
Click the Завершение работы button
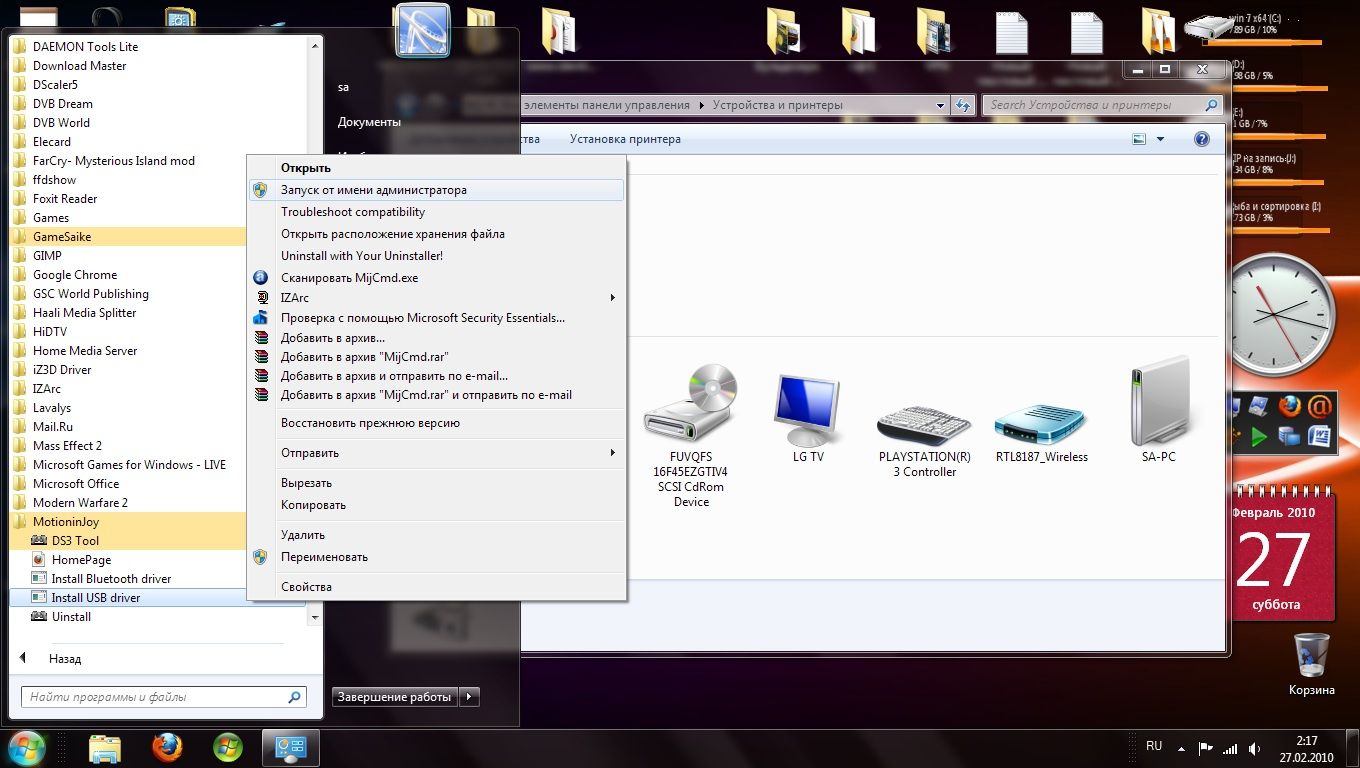pos(394,697)
